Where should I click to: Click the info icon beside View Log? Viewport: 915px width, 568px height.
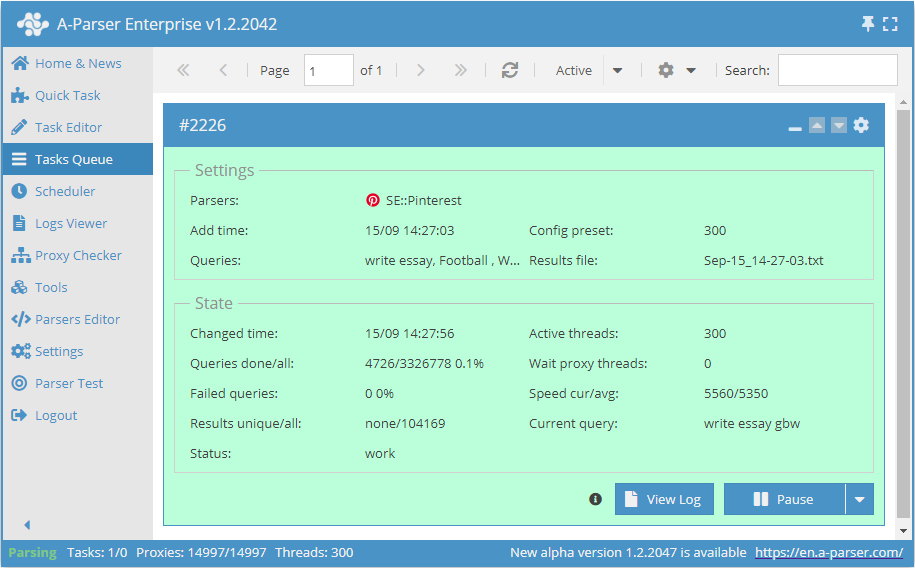coord(596,499)
